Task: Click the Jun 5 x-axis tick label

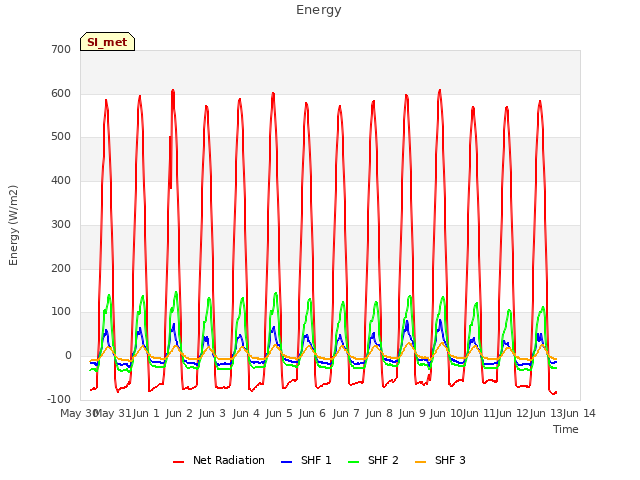Action: pos(279,413)
